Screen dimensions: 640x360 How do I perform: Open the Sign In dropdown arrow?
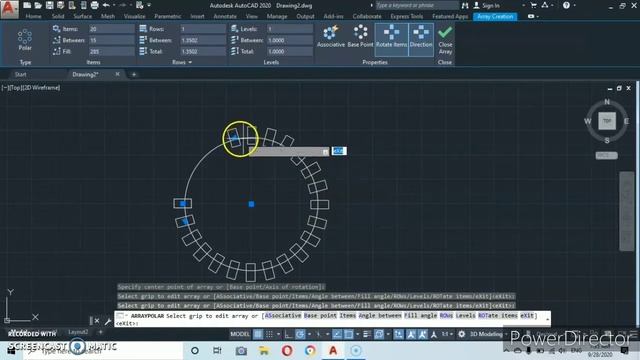click(x=523, y=5)
